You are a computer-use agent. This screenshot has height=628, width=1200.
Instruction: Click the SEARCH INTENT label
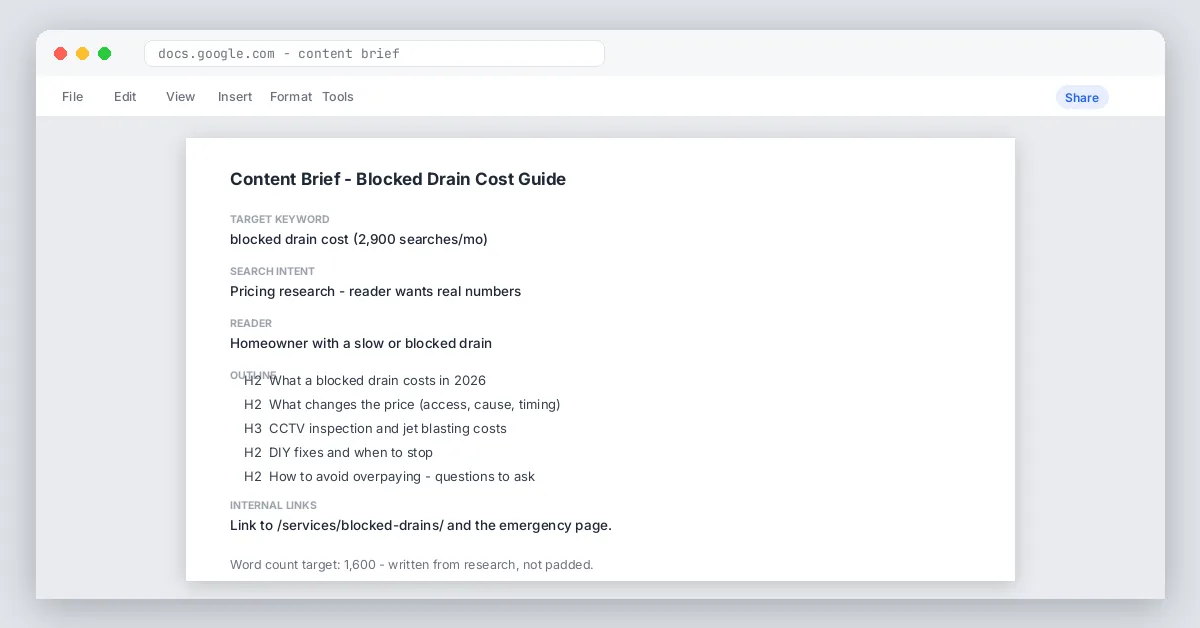pos(272,271)
